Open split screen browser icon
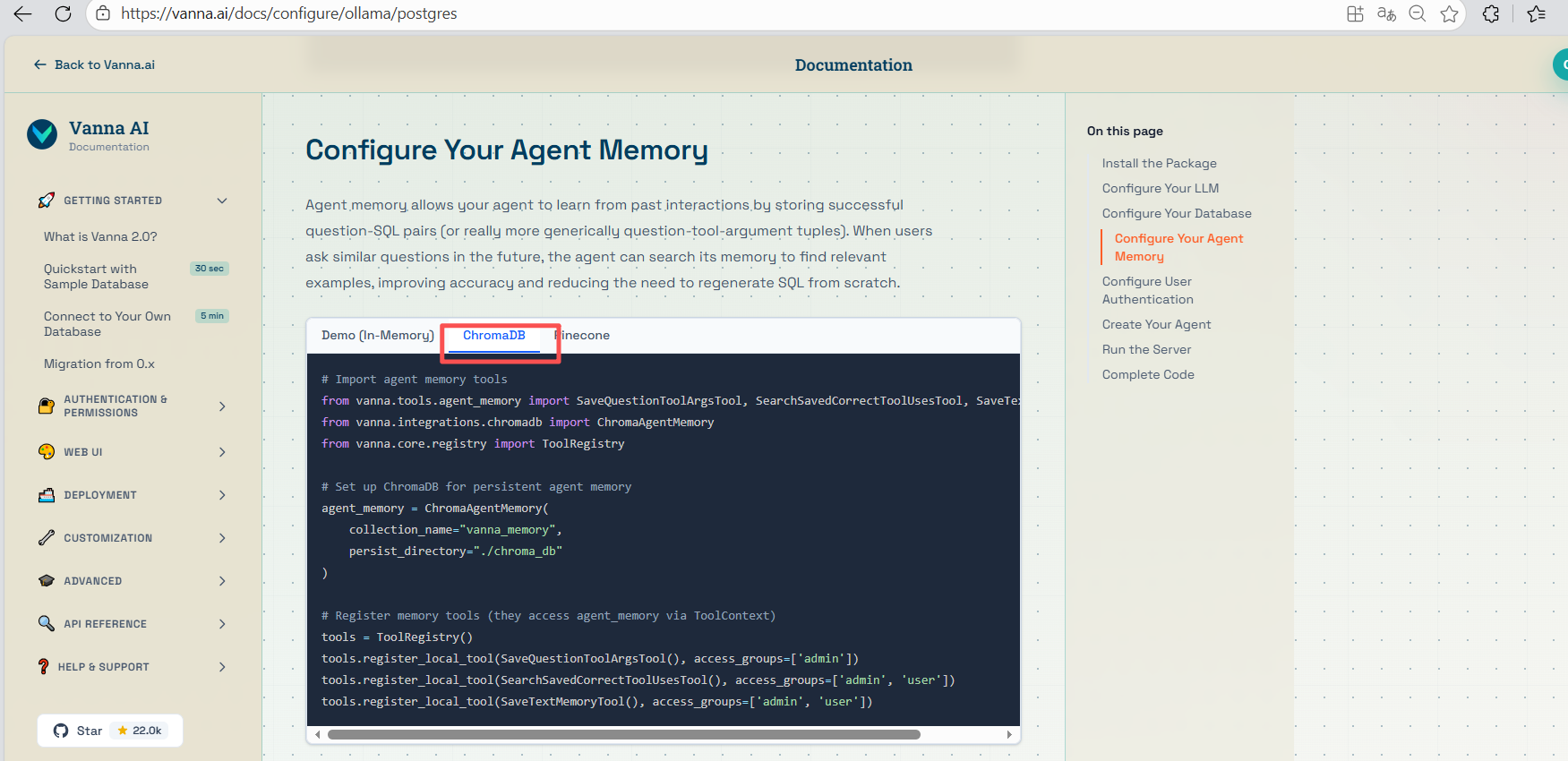 pos(1355,13)
